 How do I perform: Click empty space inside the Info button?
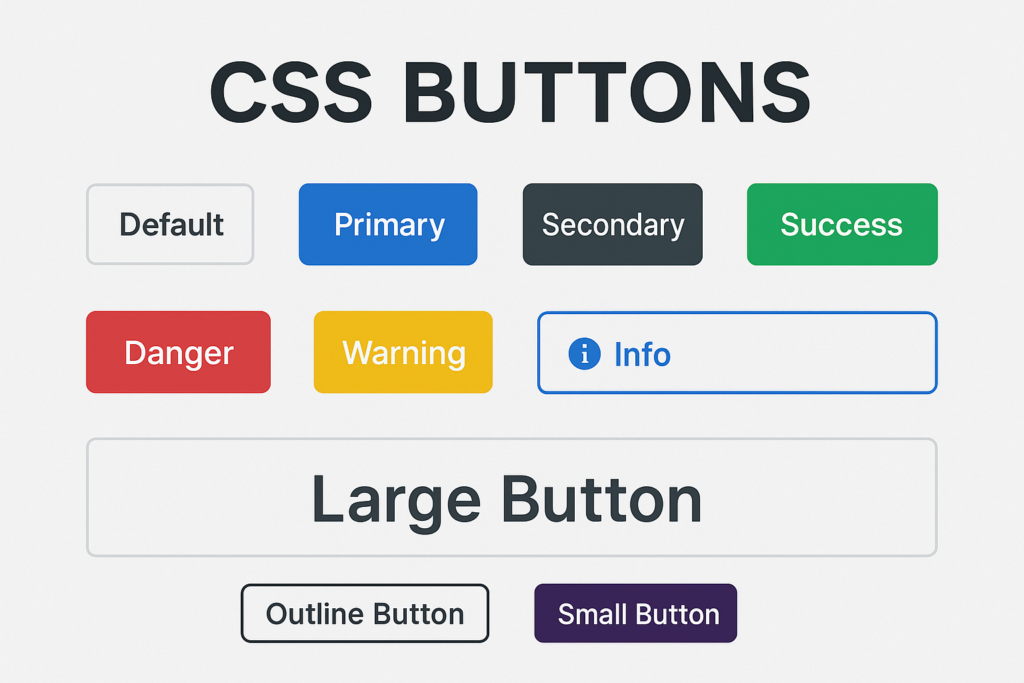pos(803,353)
